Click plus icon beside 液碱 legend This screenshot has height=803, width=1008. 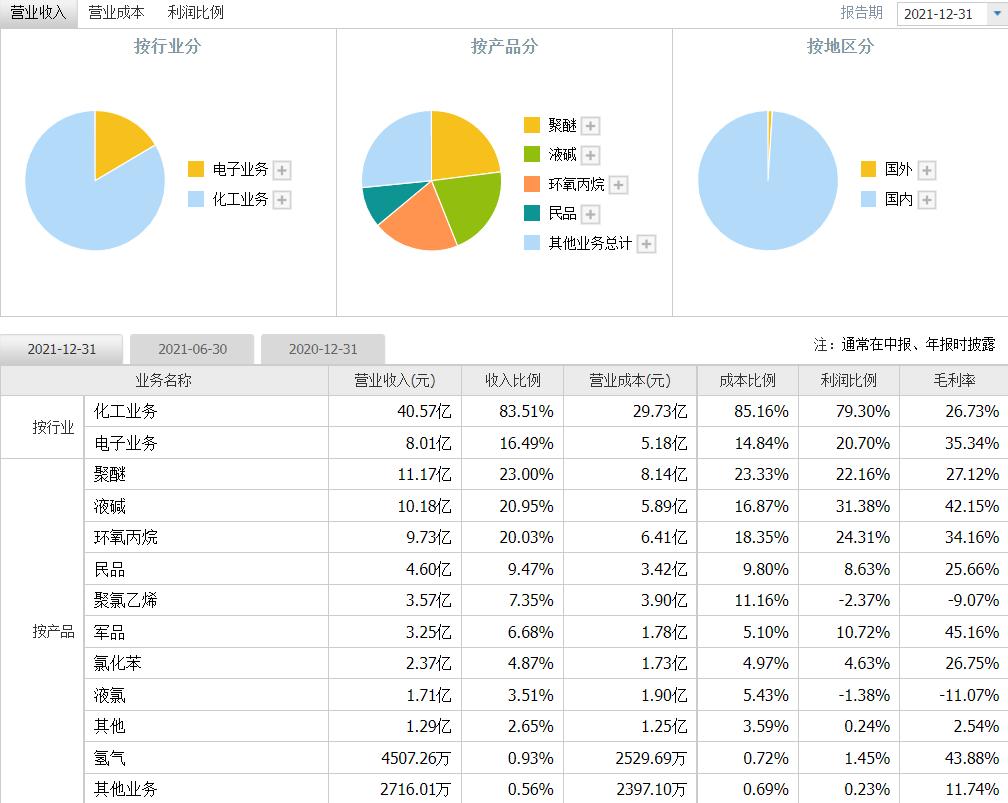tap(591, 155)
